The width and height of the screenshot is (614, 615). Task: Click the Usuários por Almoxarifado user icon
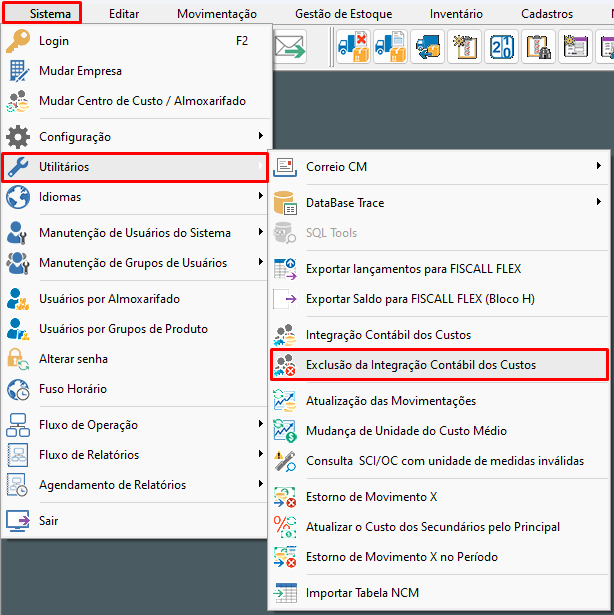[18, 299]
